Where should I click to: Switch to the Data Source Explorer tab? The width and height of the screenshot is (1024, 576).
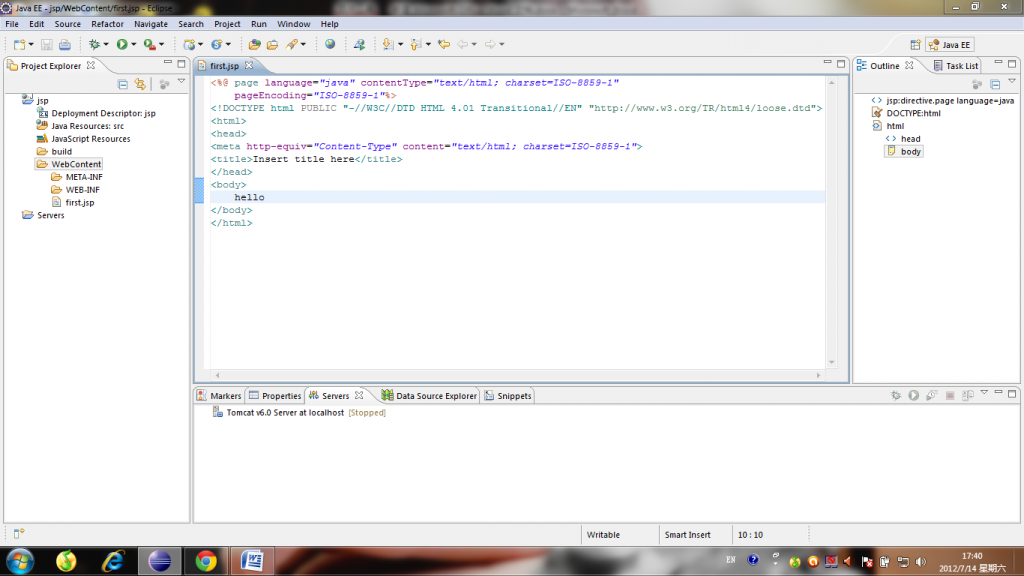point(429,396)
